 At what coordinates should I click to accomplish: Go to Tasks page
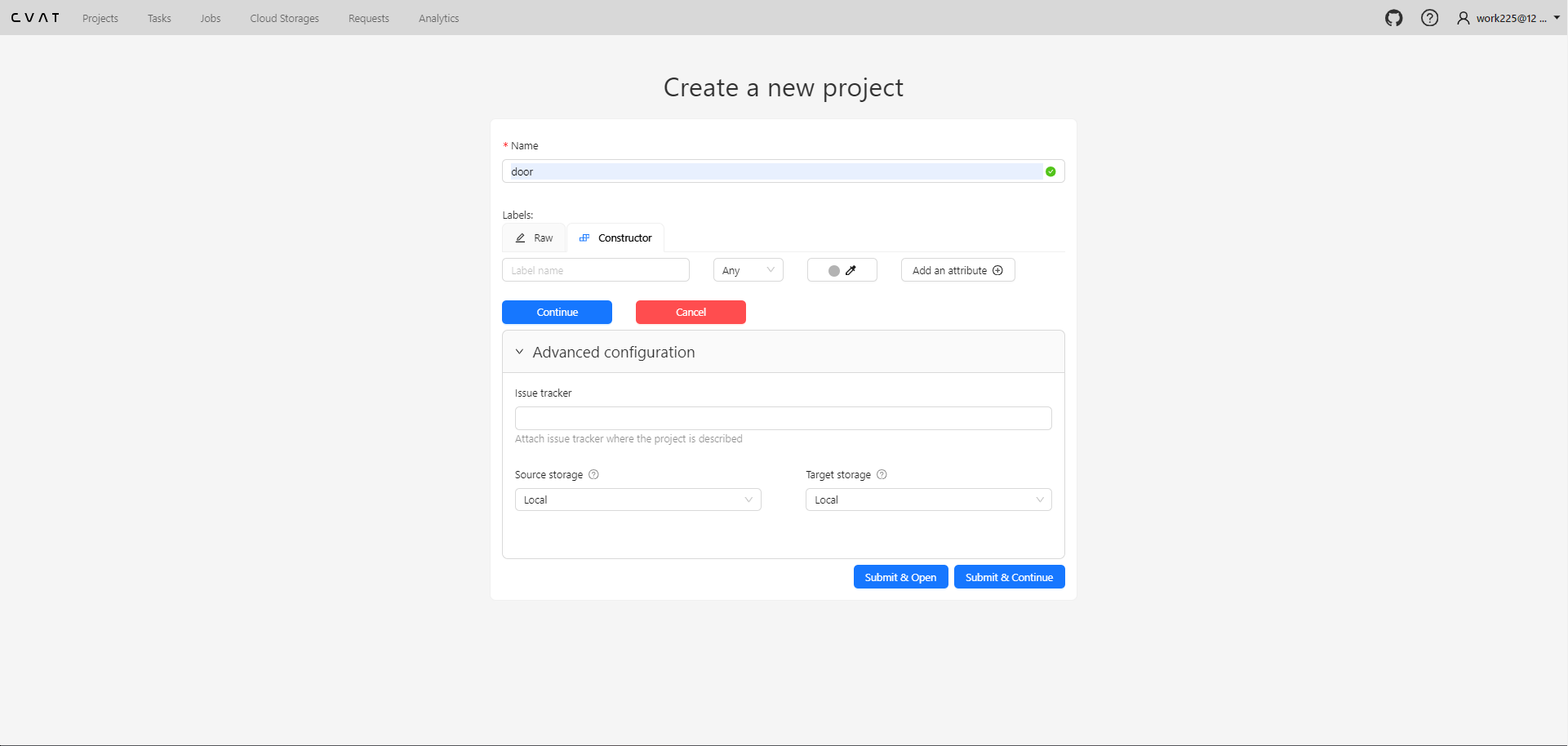[x=159, y=18]
